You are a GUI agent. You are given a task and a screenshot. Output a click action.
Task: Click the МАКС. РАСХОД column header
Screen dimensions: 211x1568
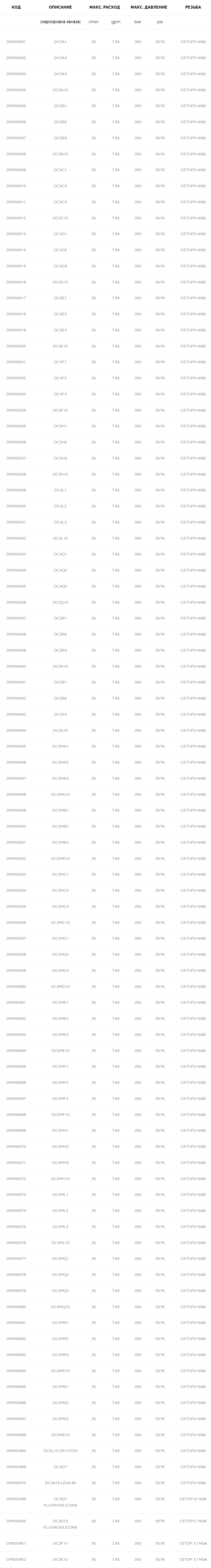tap(104, 7)
